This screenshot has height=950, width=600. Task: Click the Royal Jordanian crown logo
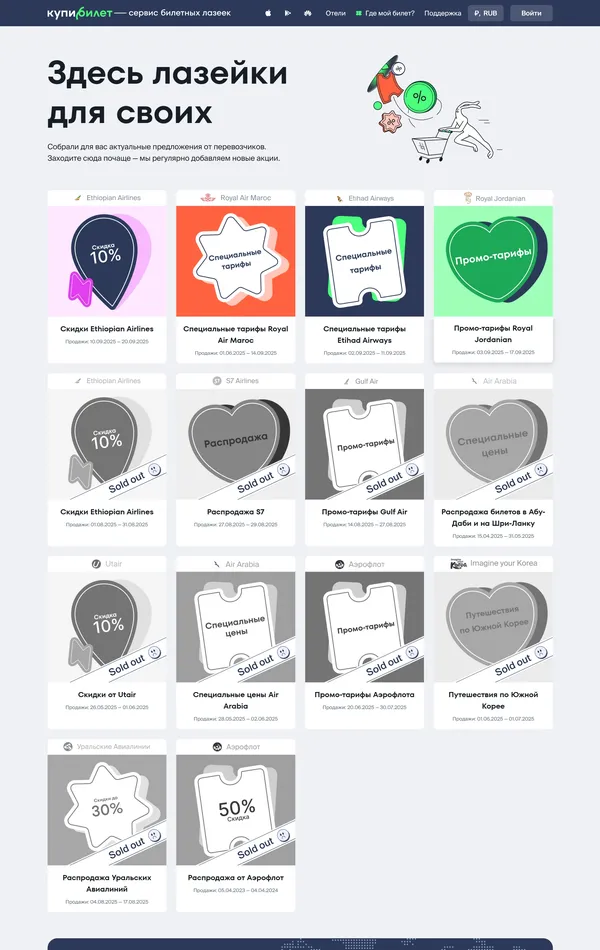467,198
